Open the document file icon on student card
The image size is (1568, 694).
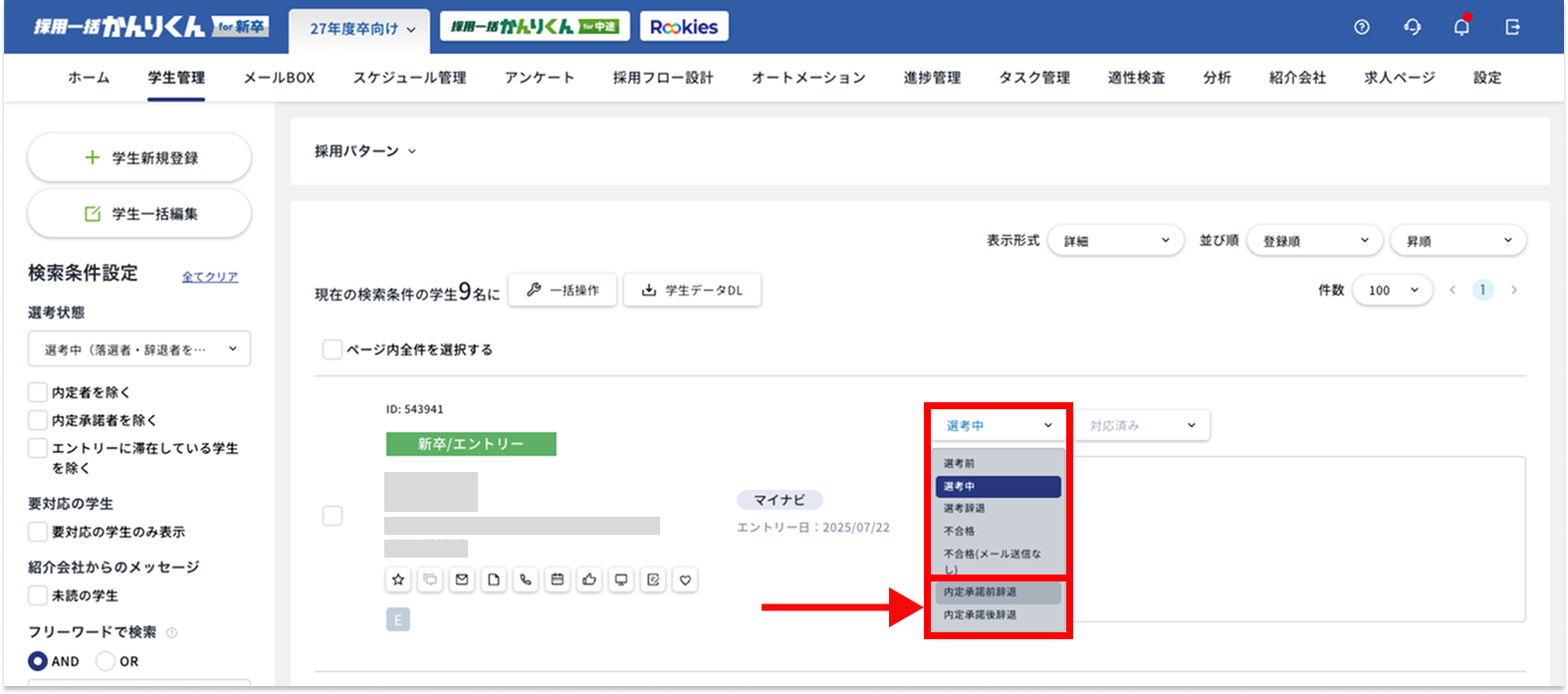(494, 579)
